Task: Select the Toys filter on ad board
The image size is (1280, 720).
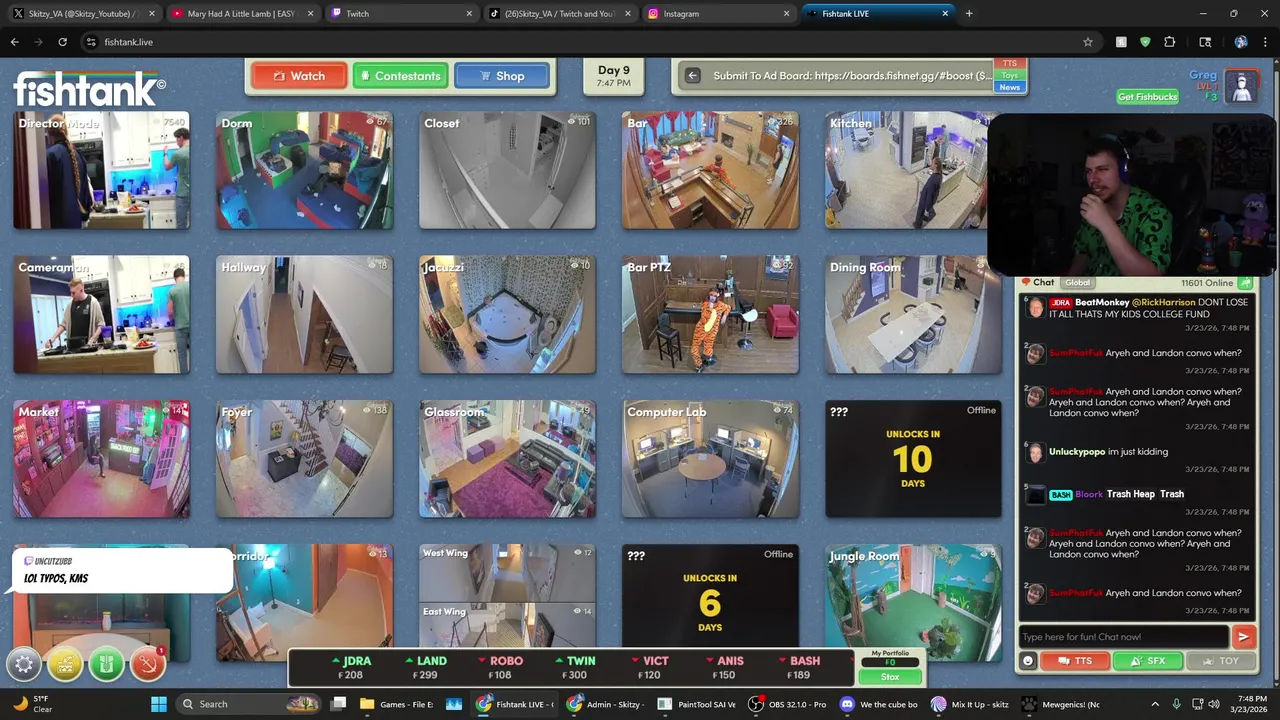Action: click(1010, 75)
